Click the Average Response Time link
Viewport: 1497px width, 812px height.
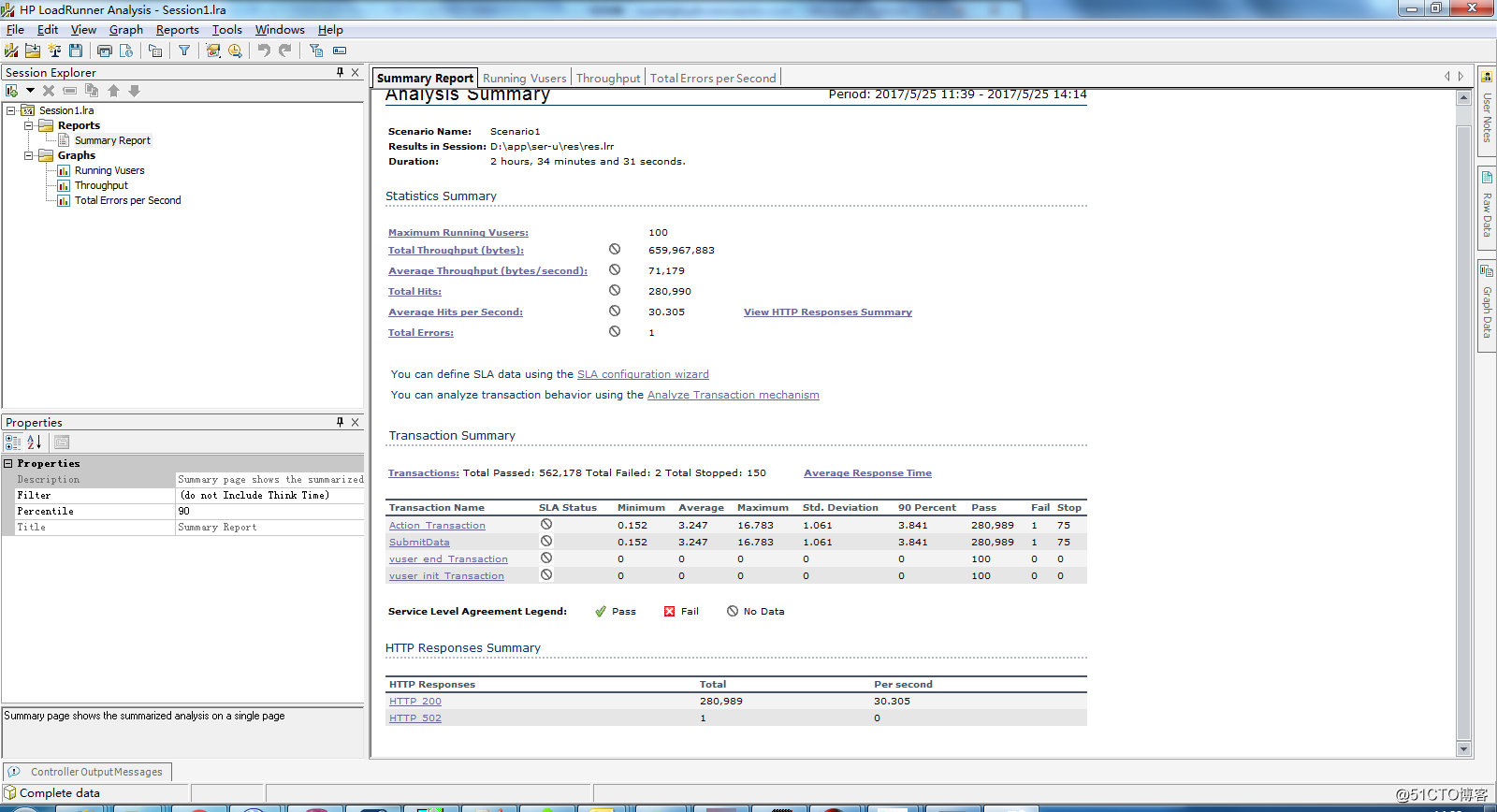tap(867, 473)
